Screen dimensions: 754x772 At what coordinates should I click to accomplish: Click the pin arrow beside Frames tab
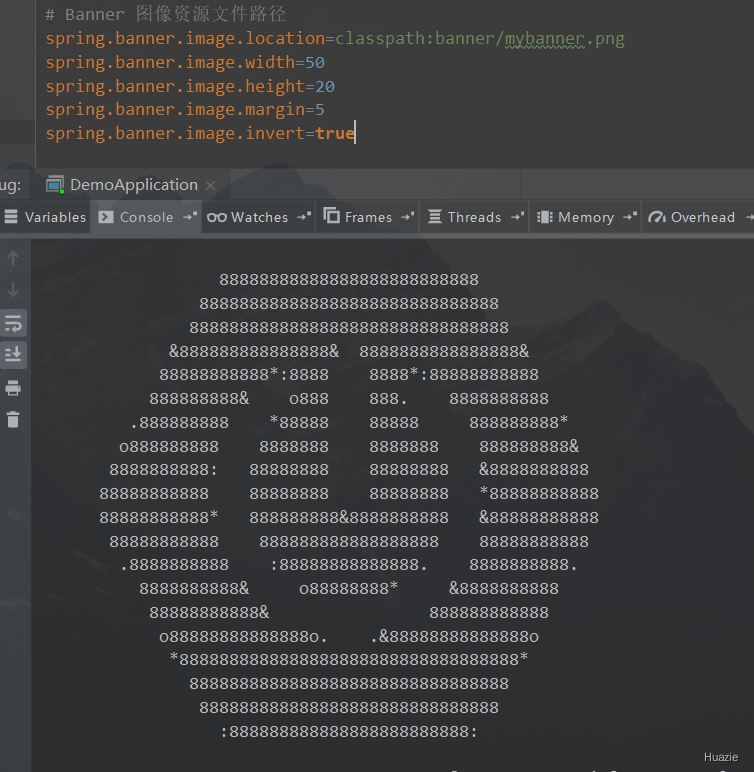408,216
